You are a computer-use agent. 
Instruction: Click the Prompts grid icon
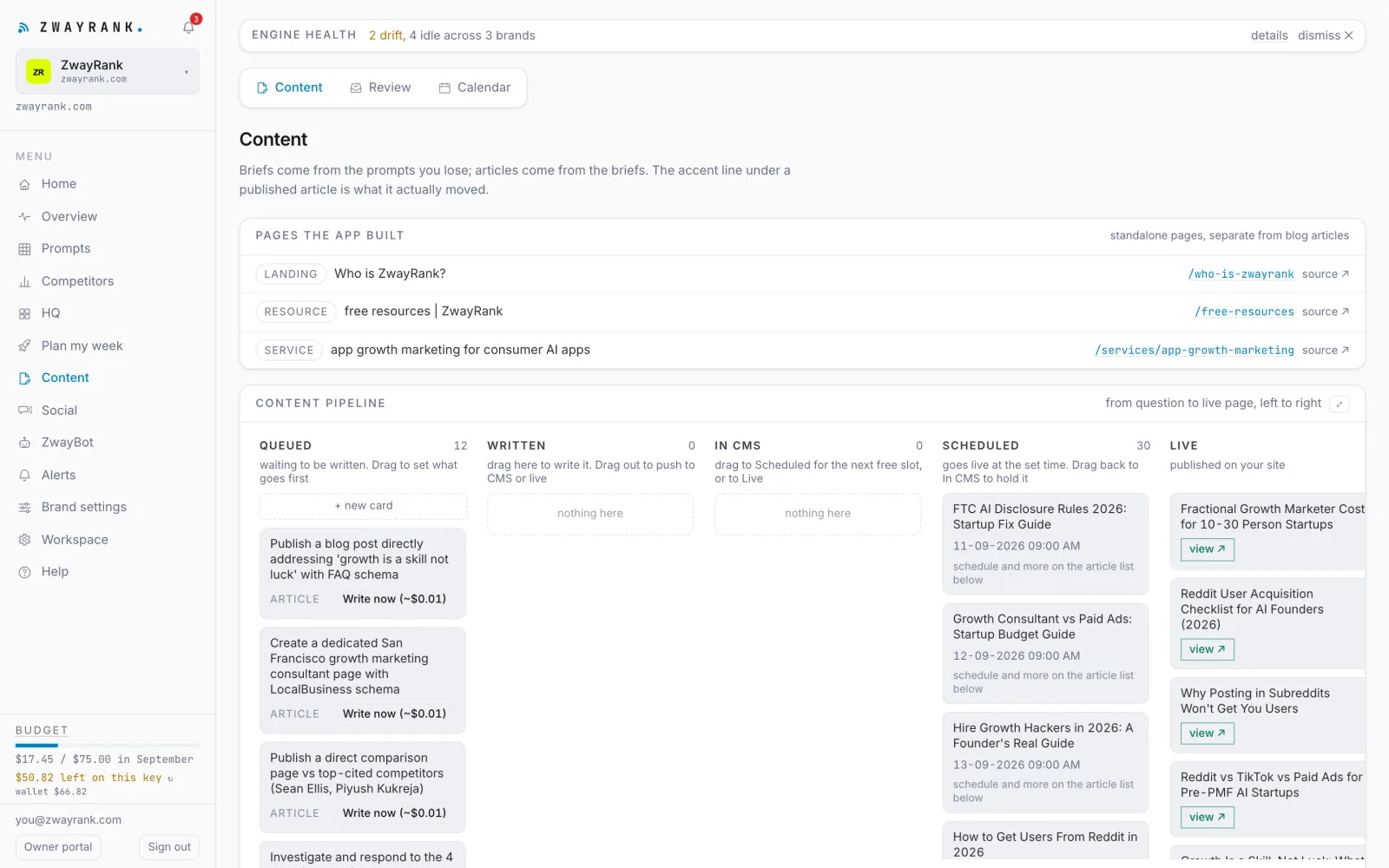coord(24,249)
